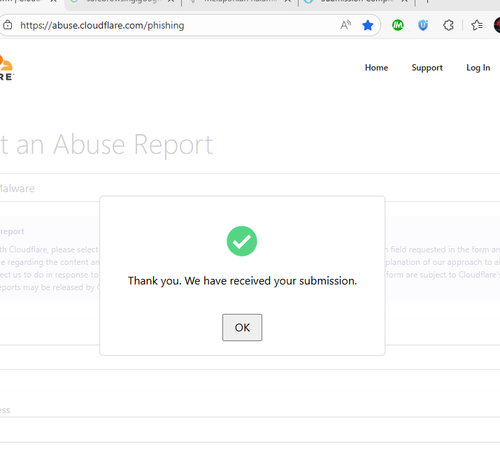Viewport: 500px width, 462px height.
Task: Open the Favorites list icon
Action: (x=477, y=25)
